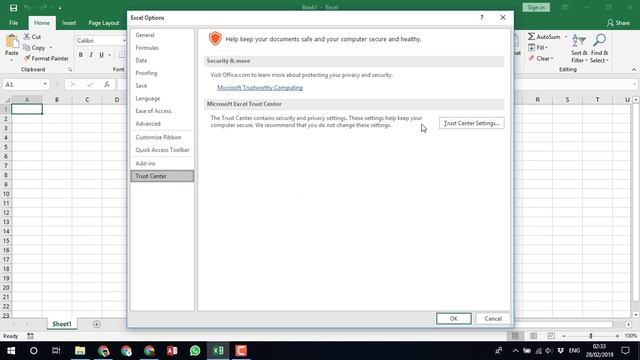
Task: Click the Format Painter brush icon
Action: click(27, 58)
